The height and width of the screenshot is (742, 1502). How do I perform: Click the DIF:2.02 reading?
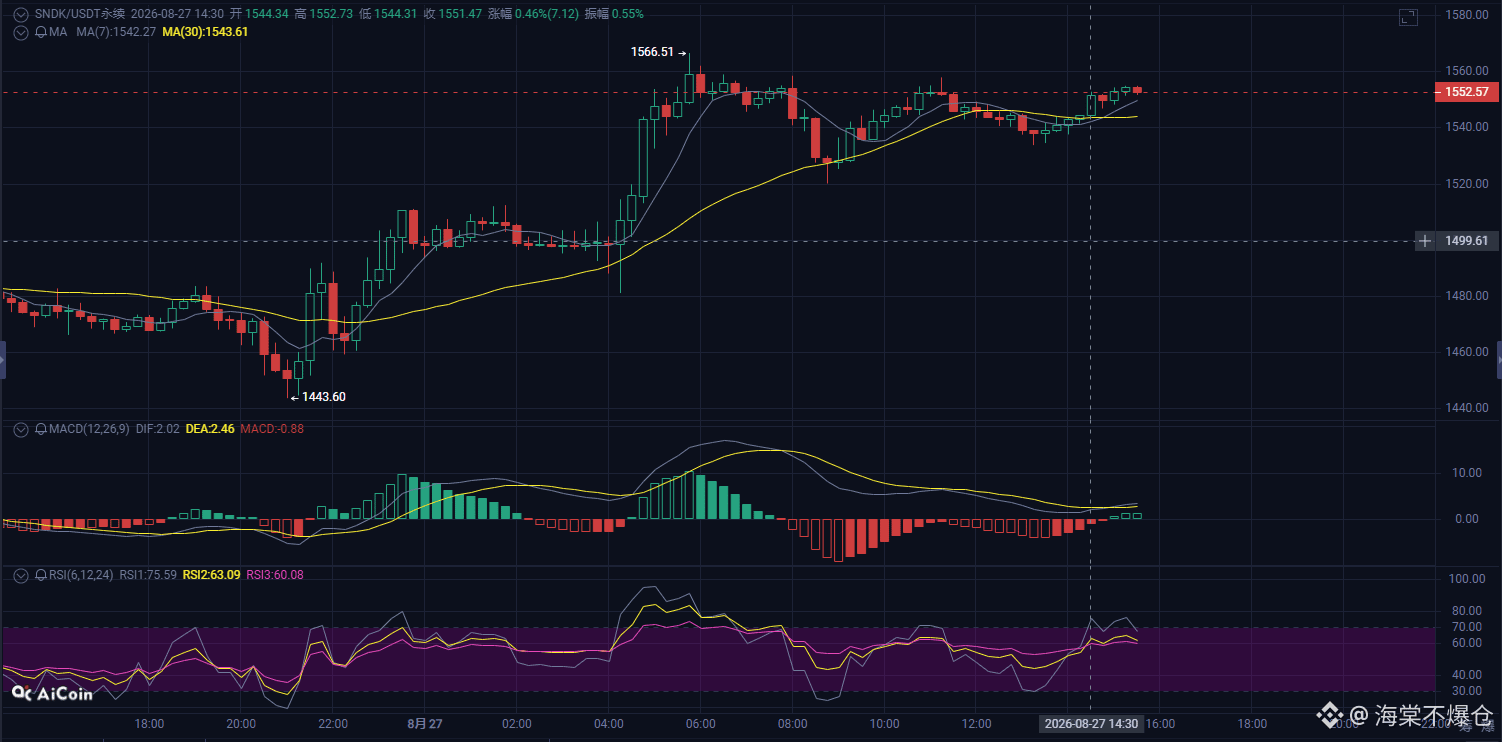click(x=158, y=429)
